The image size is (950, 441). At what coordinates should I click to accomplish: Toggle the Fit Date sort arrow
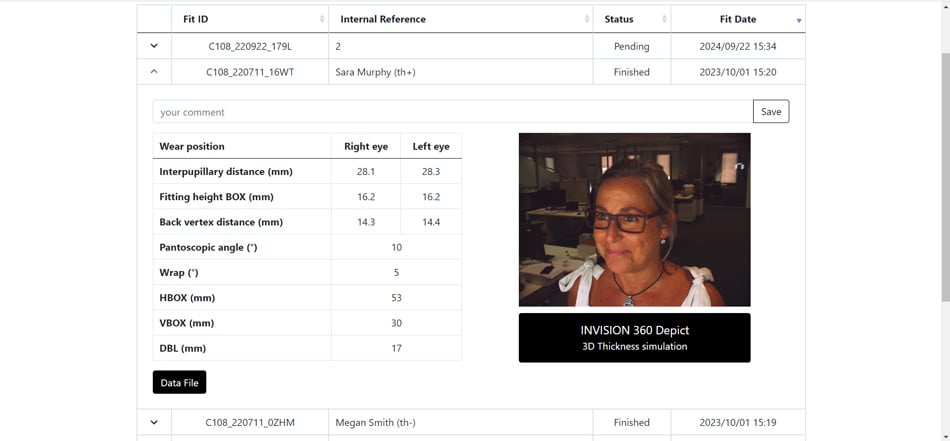point(798,20)
